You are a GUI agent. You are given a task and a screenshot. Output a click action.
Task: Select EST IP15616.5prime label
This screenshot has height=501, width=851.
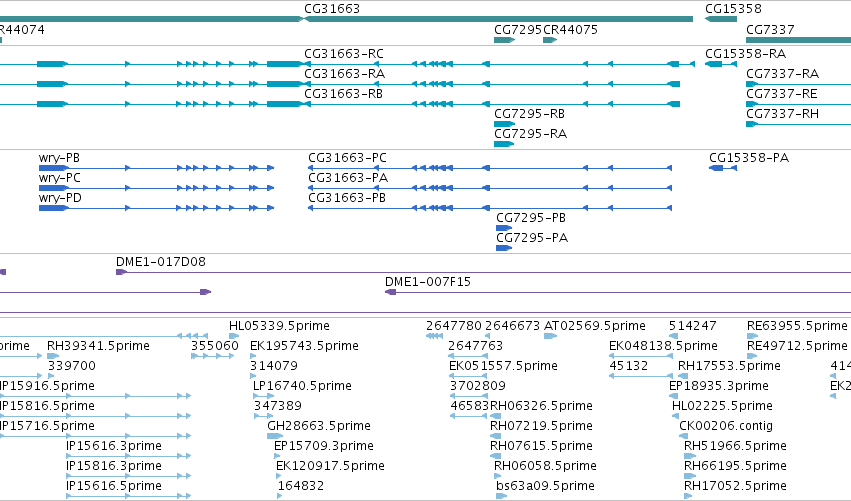113,487
